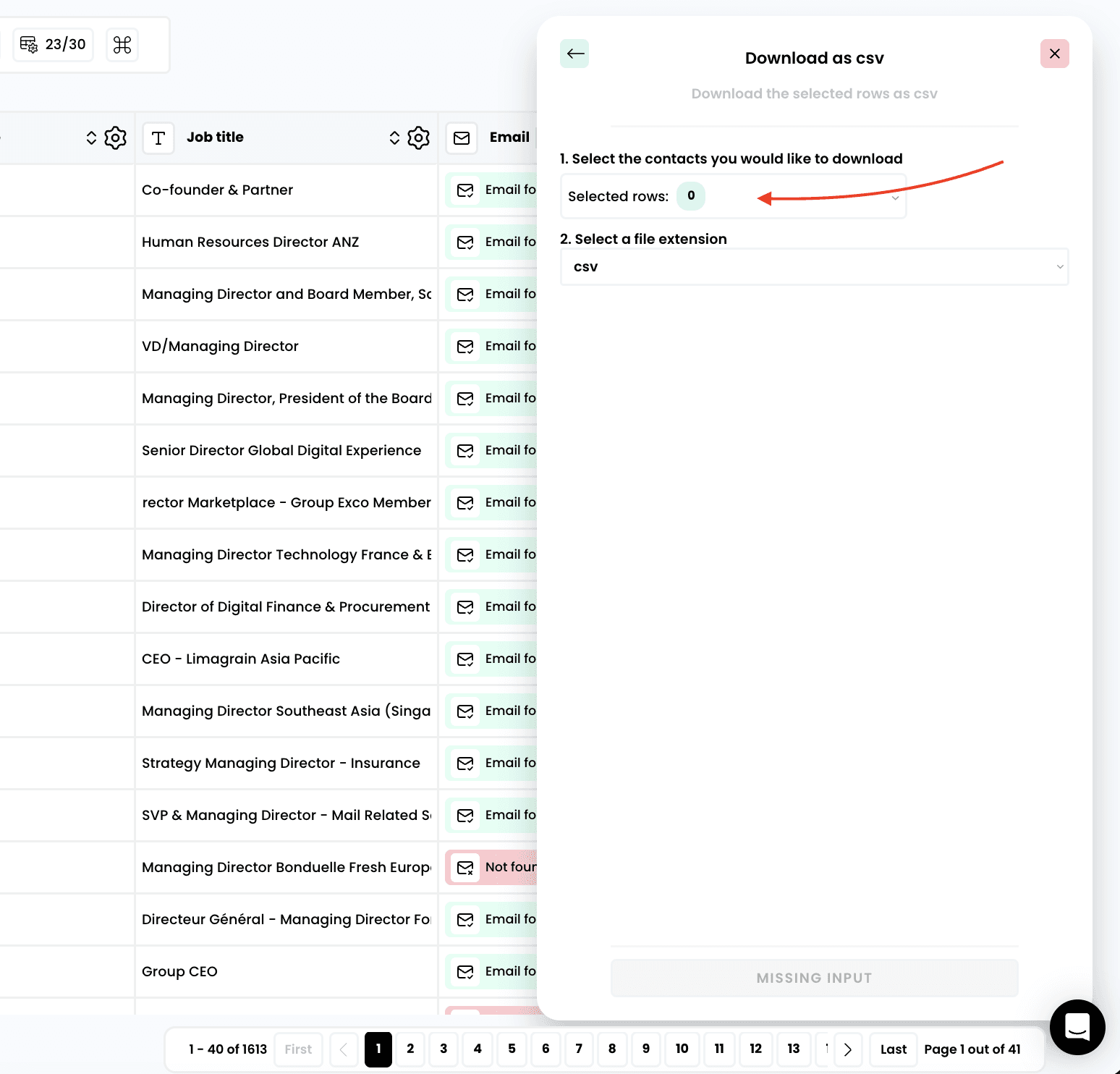This screenshot has width=1120, height=1074.
Task: Click email status for Director of Digital Finance row
Action: pyautogui.click(x=491, y=606)
